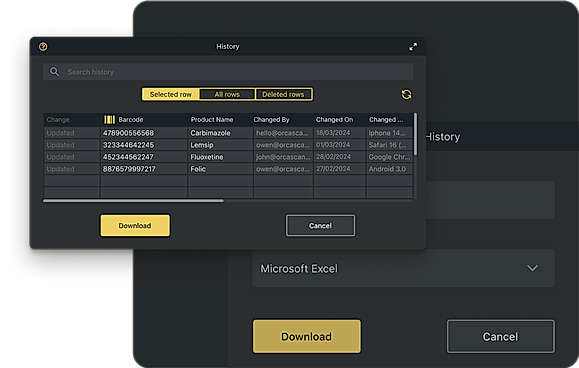The width and height of the screenshot is (579, 368).
Task: Expand History dialog with the arrows icon
Action: point(413,47)
